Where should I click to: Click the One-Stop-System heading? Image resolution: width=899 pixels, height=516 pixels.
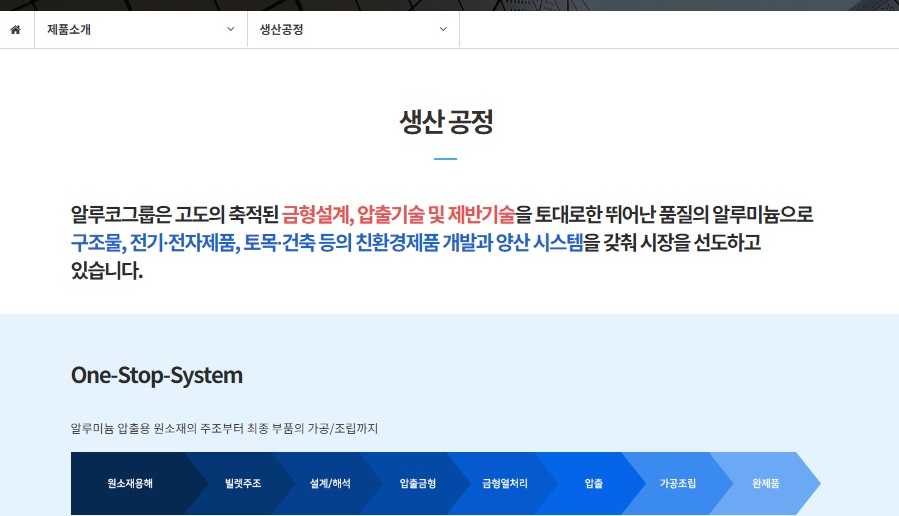[157, 376]
